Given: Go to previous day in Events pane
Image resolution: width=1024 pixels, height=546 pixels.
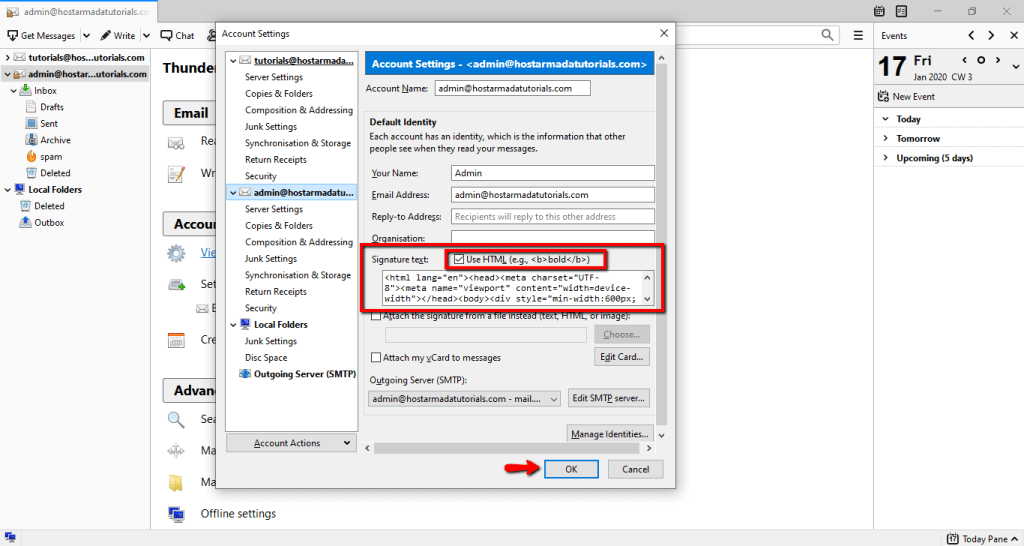Looking at the screenshot, I should click(965, 60).
